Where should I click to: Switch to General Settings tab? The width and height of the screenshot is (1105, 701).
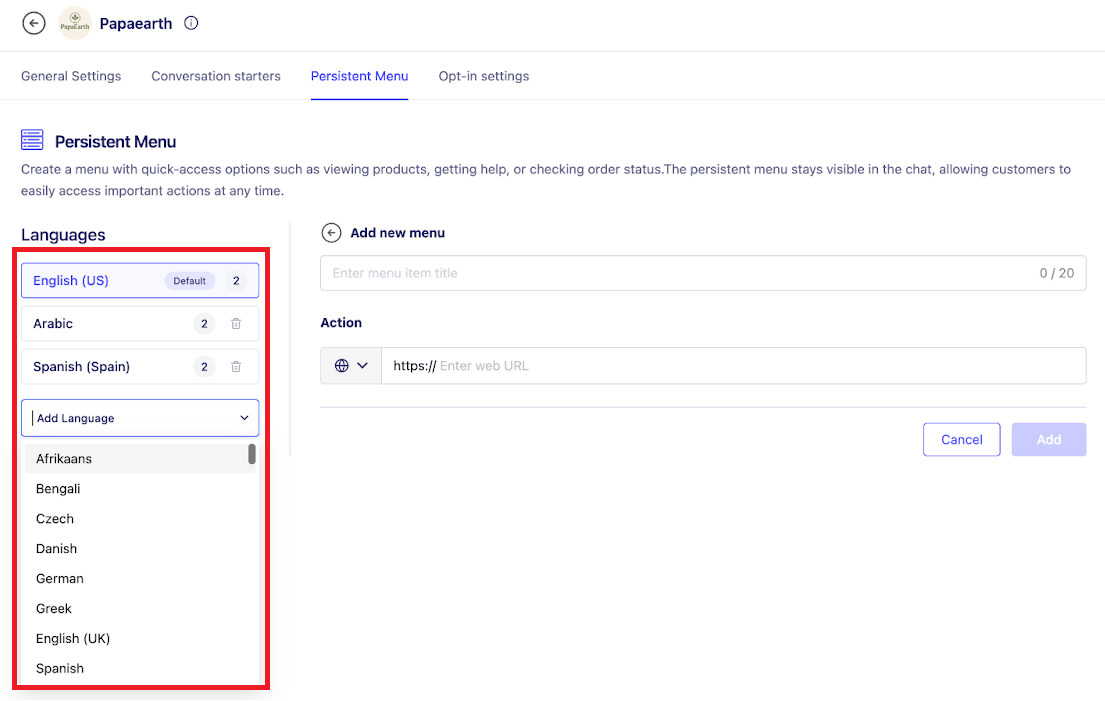(71, 76)
